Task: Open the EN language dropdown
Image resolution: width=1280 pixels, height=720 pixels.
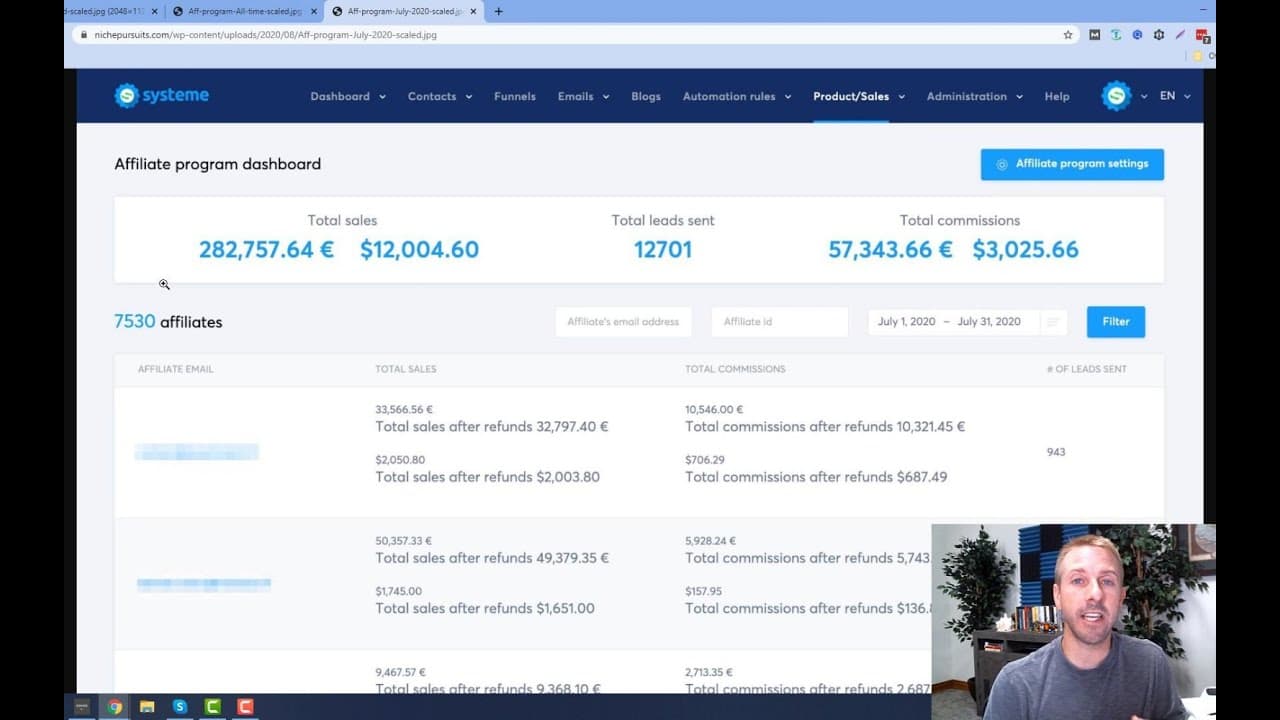Action: (1175, 96)
